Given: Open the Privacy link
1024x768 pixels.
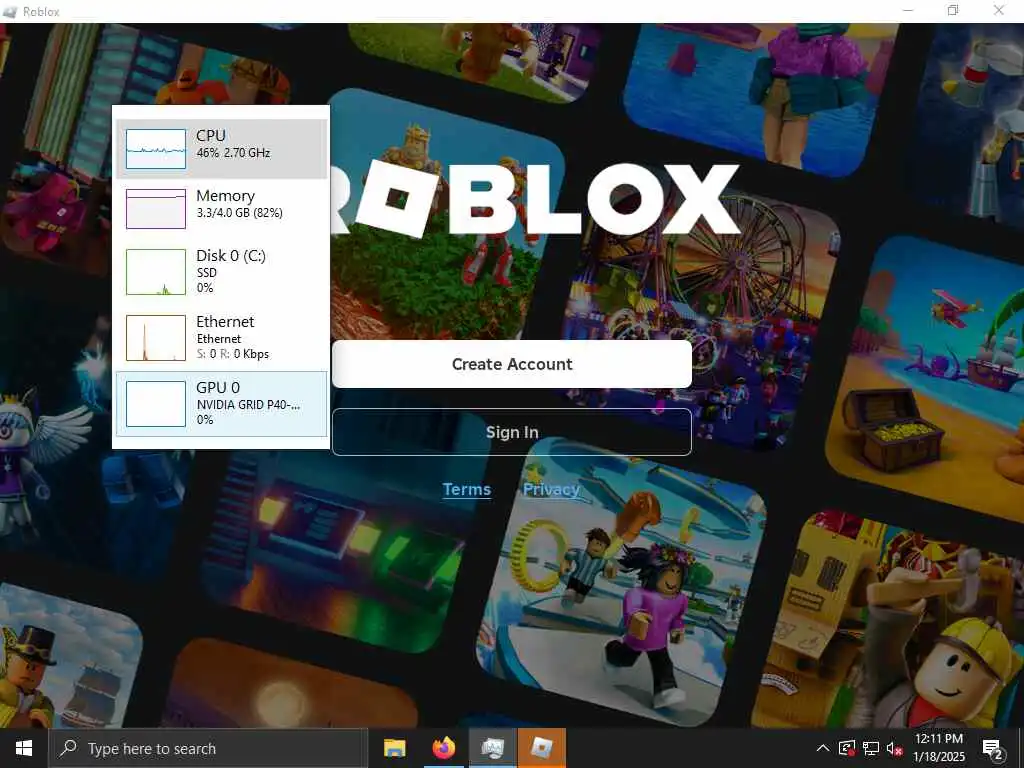Looking at the screenshot, I should 551,489.
